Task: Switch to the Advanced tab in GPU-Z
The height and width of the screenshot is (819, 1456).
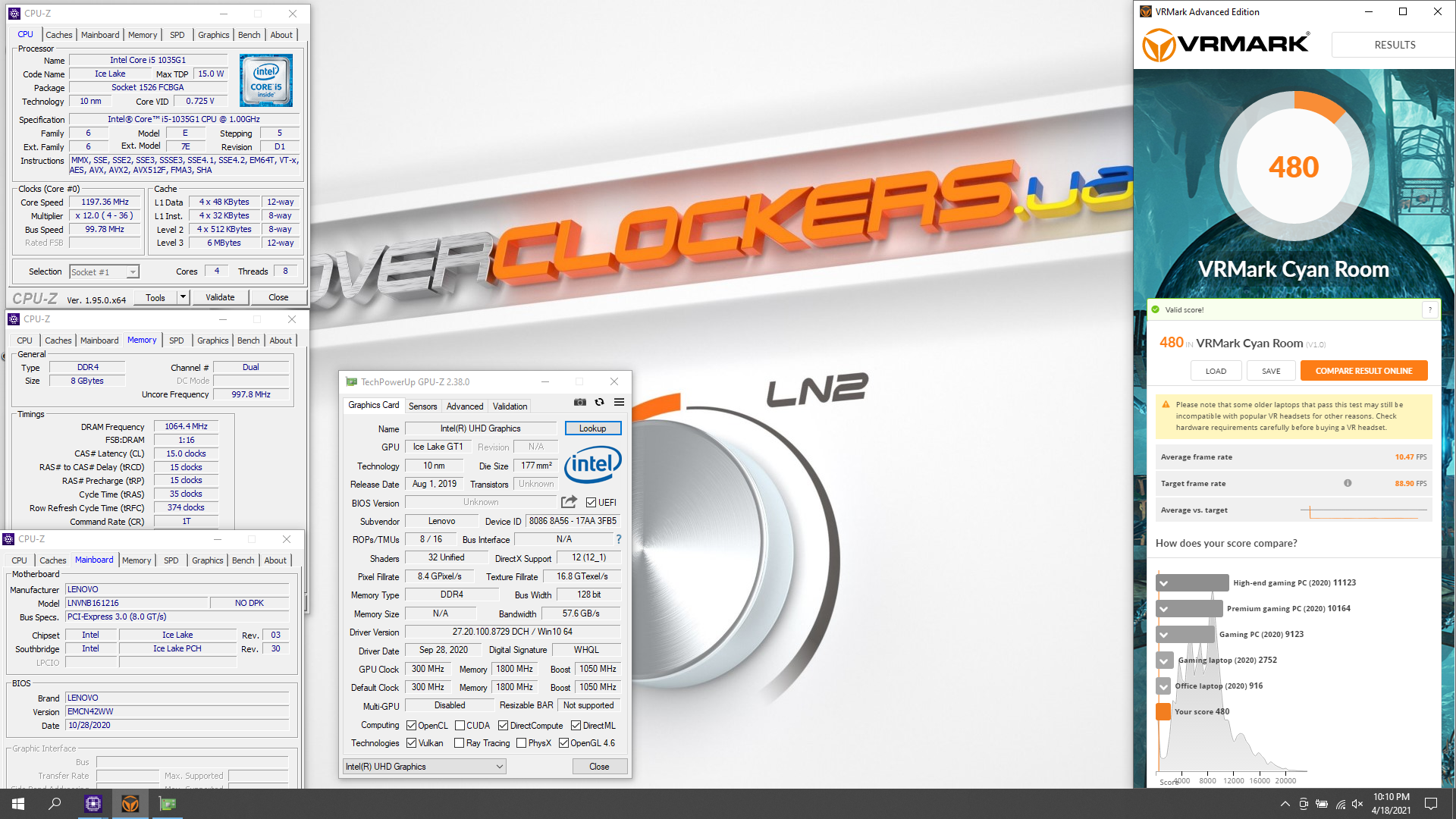Action: (x=465, y=406)
